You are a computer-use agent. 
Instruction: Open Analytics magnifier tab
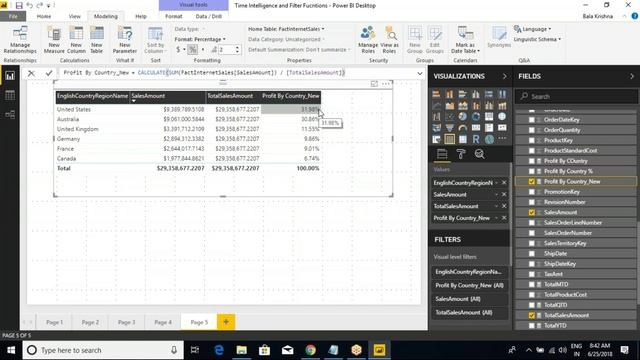point(480,154)
